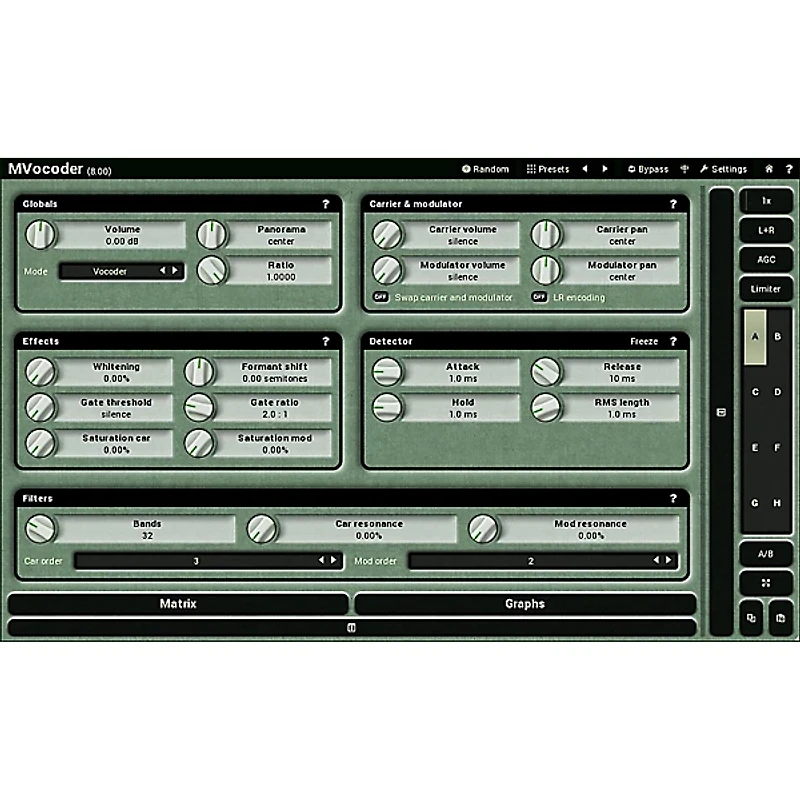
Task: Open Settings via the wrench icon
Action: point(702,168)
